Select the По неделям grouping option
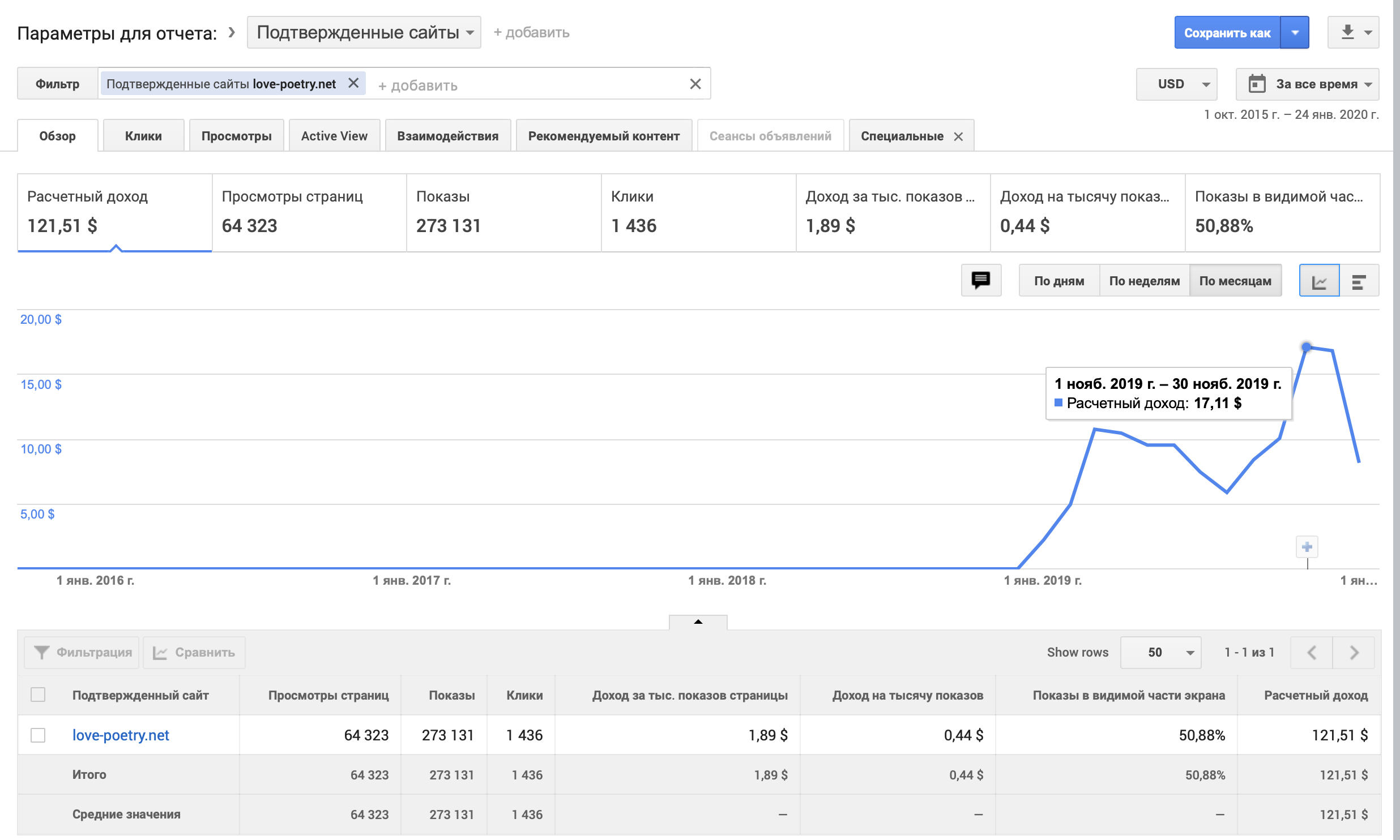This screenshot has height=840, width=1400. pyautogui.click(x=1144, y=281)
